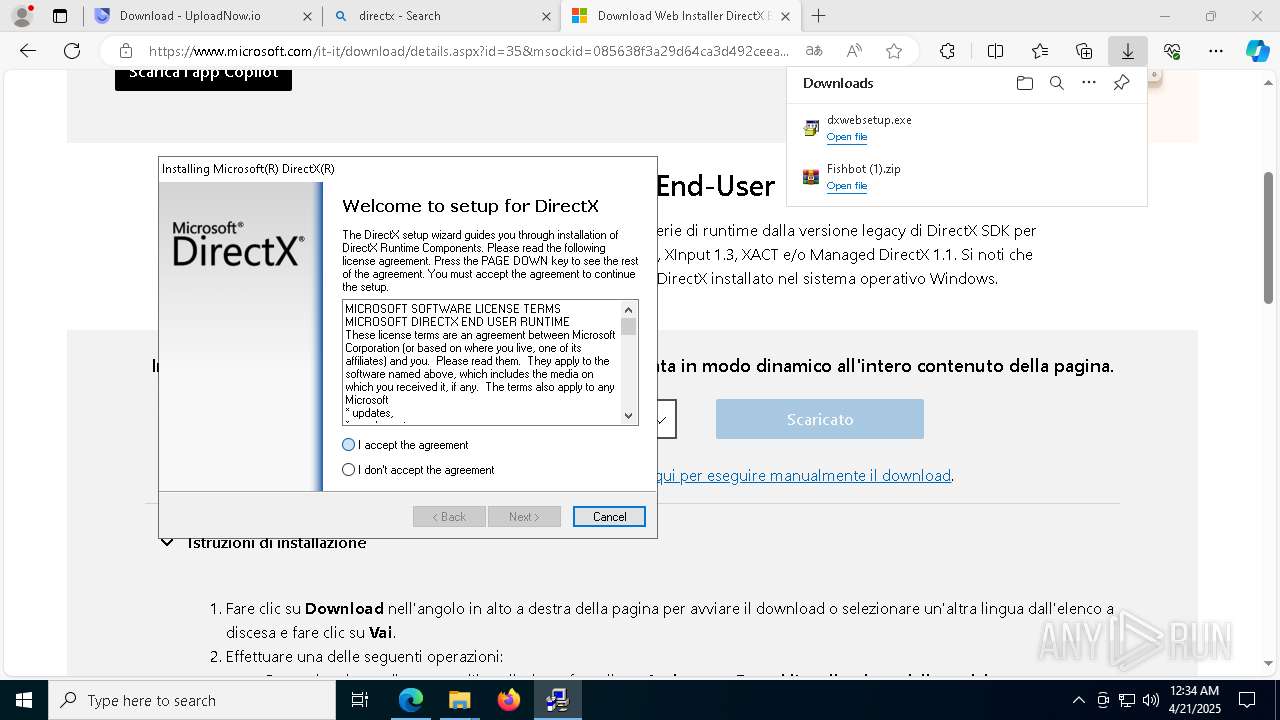Open downloads folder in Downloads panel
Image resolution: width=1280 pixels, height=720 pixels.
[x=1024, y=83]
